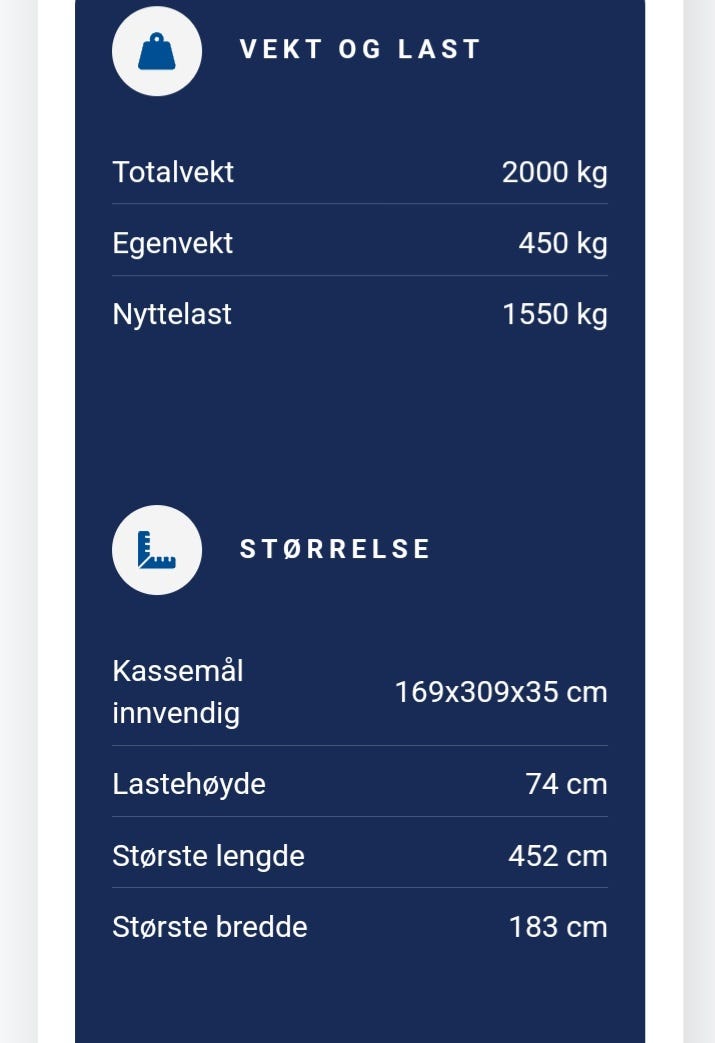Click the white circle behind the weight icon

(157, 51)
